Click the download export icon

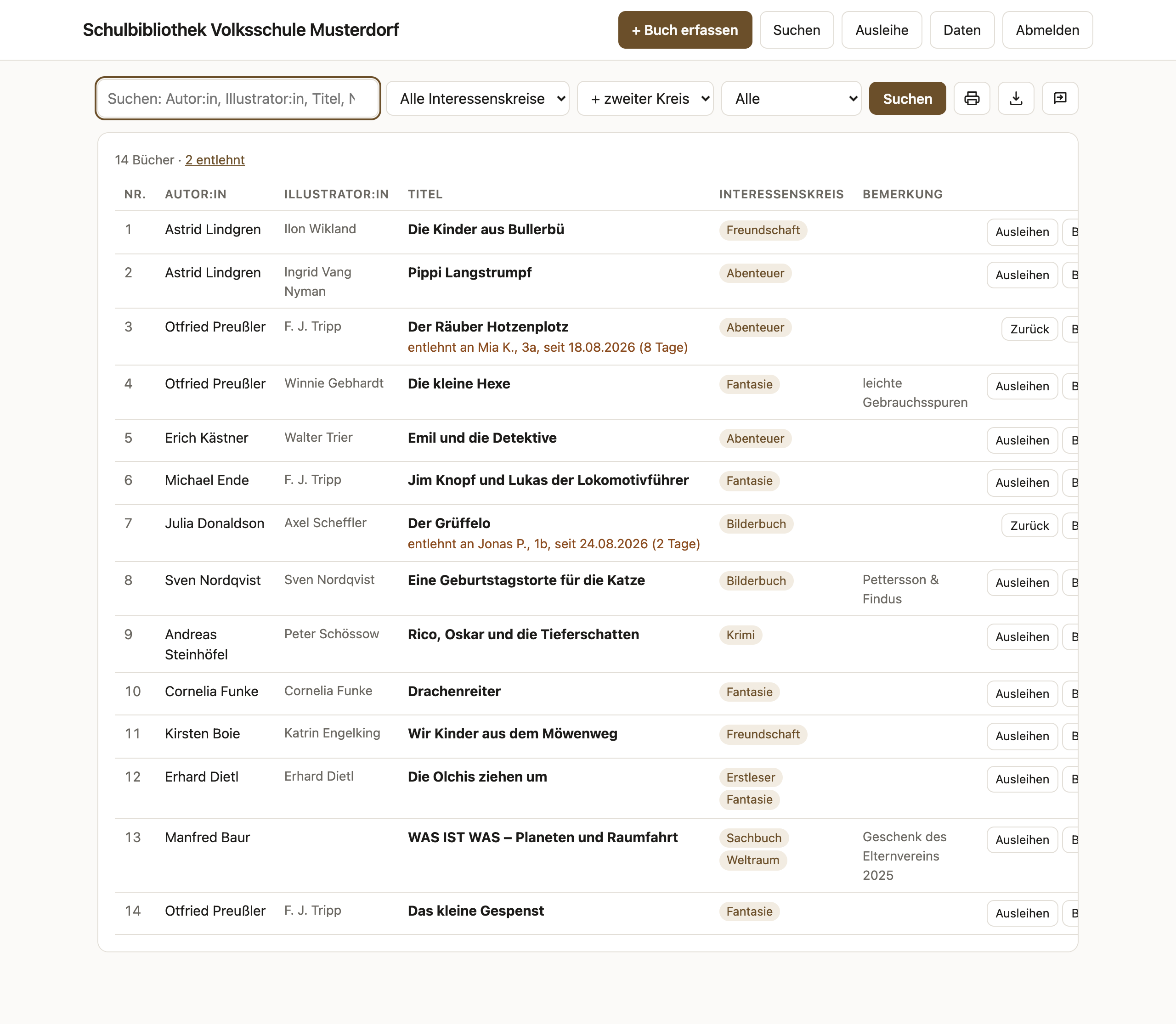(1016, 98)
